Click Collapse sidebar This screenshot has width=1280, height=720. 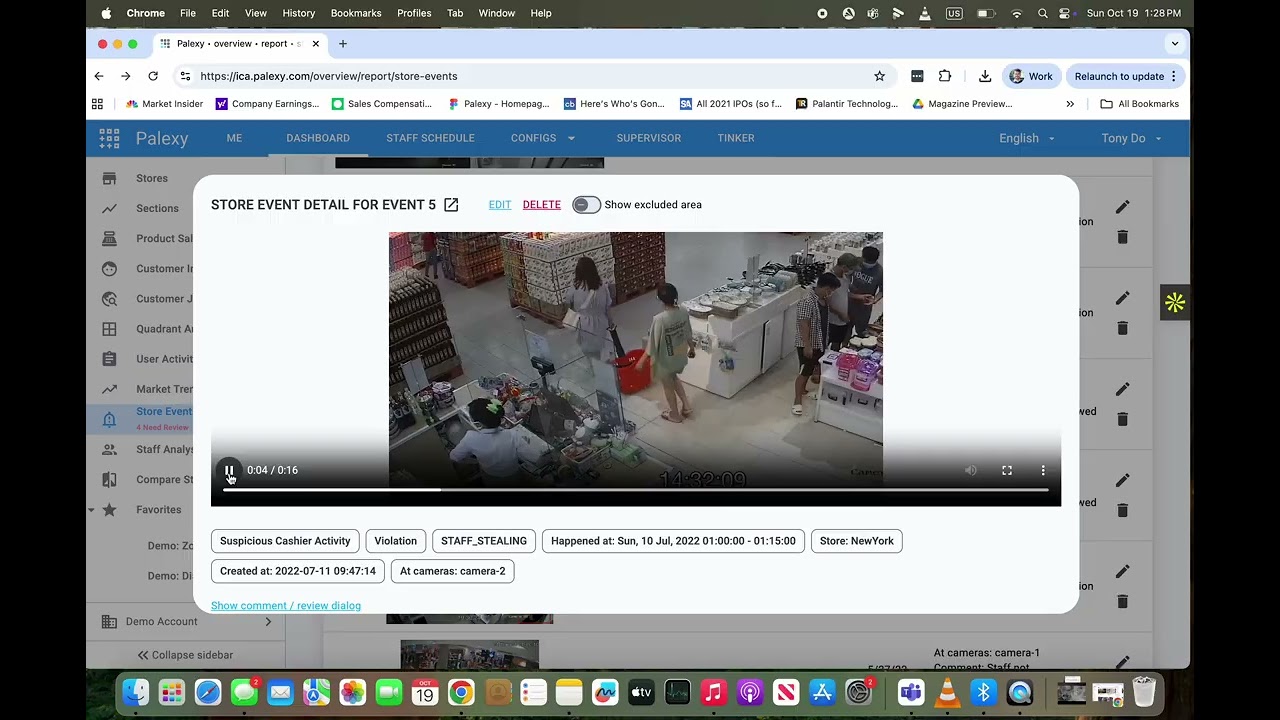[x=185, y=655]
